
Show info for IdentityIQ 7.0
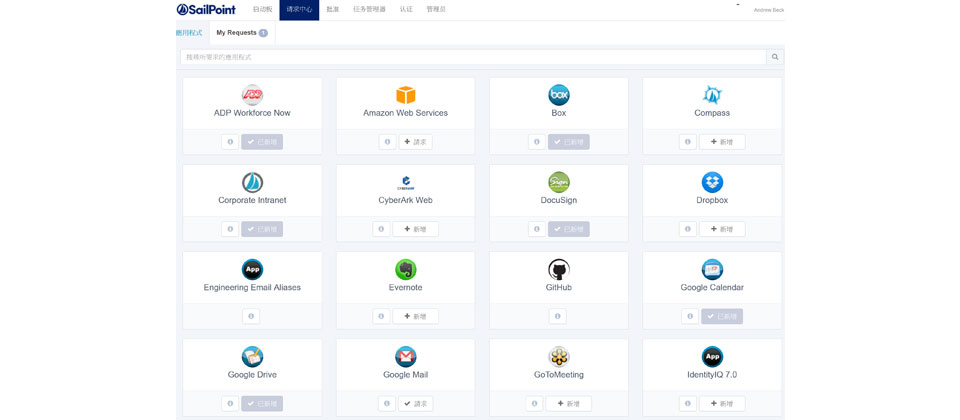[x=688, y=403]
